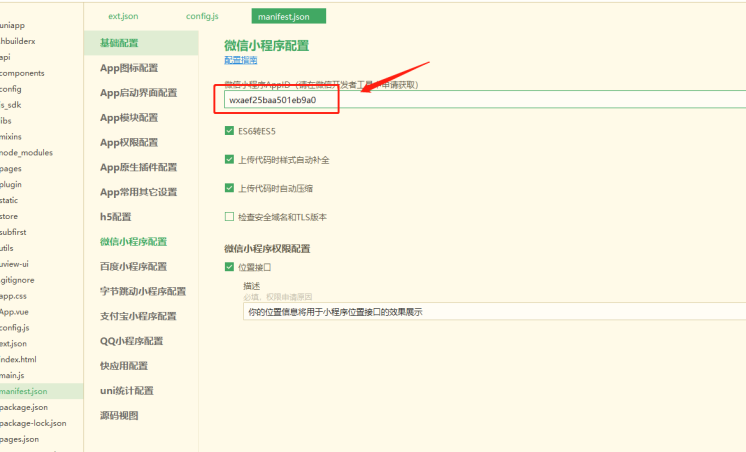Open 支付宝小程序配置 section
This screenshot has width=746, height=452.
point(138,316)
